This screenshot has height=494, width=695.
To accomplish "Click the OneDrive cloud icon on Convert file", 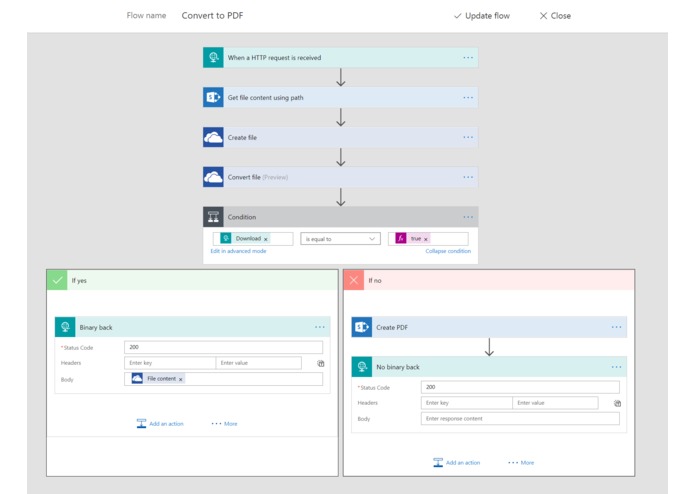I will (213, 177).
